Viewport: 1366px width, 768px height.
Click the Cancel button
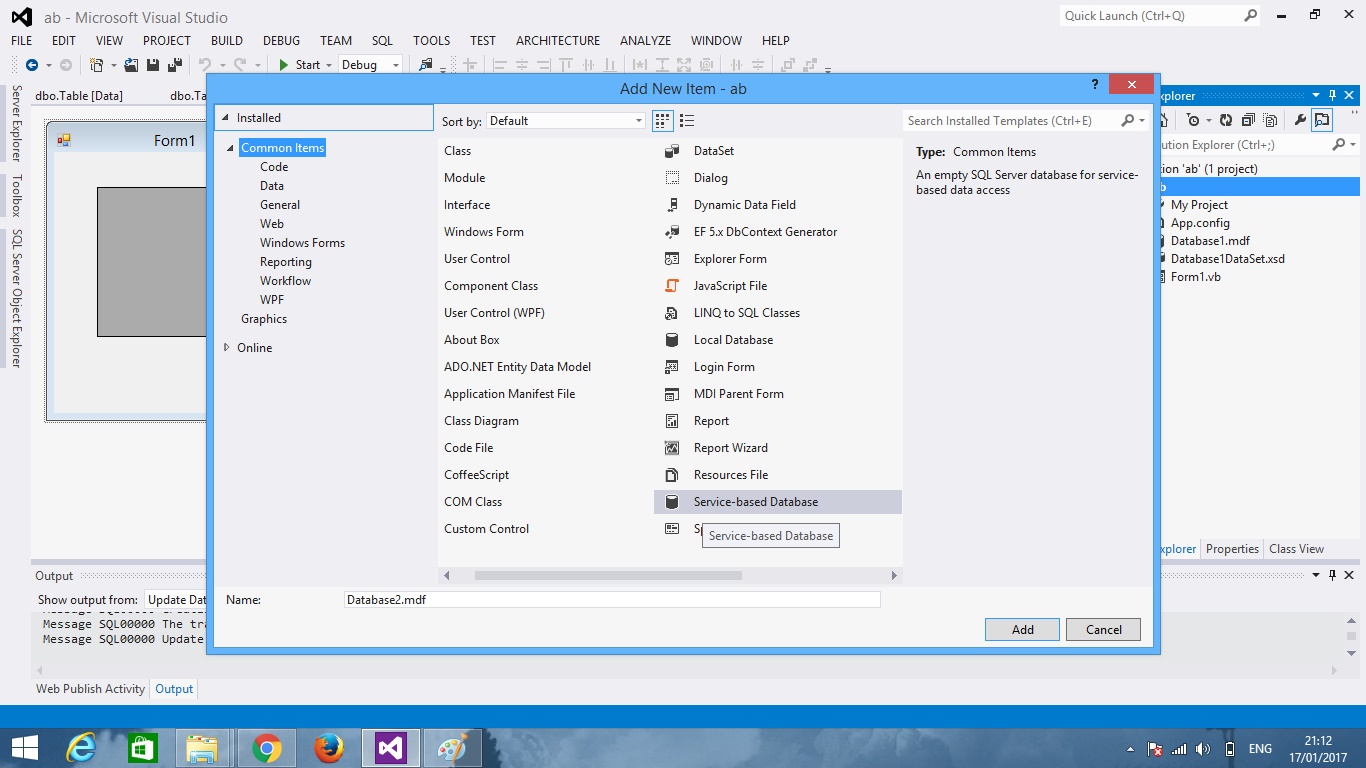click(1103, 629)
